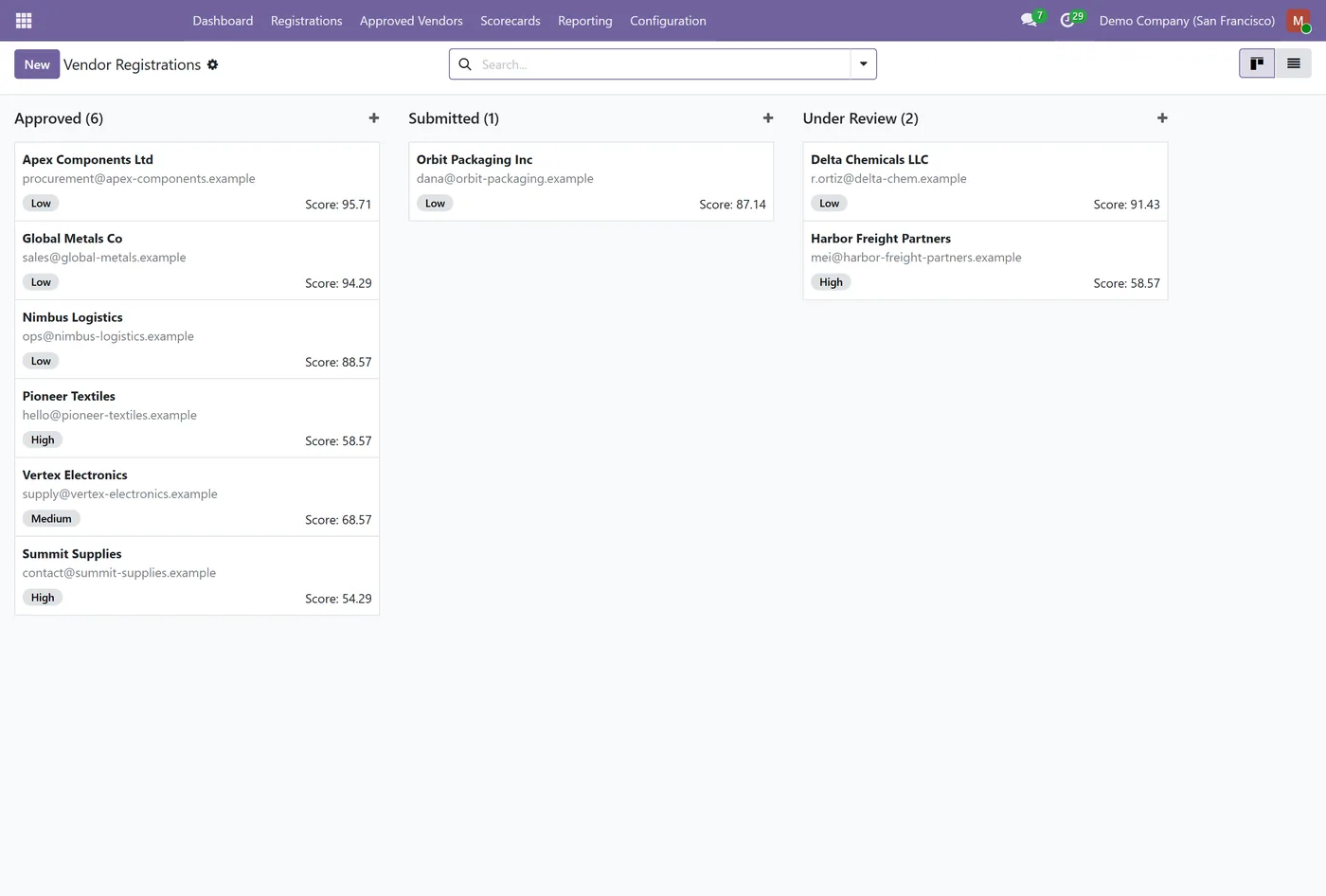Viewport: 1326px width, 896px height.
Task: Open the user avatar menu
Action: tap(1299, 20)
